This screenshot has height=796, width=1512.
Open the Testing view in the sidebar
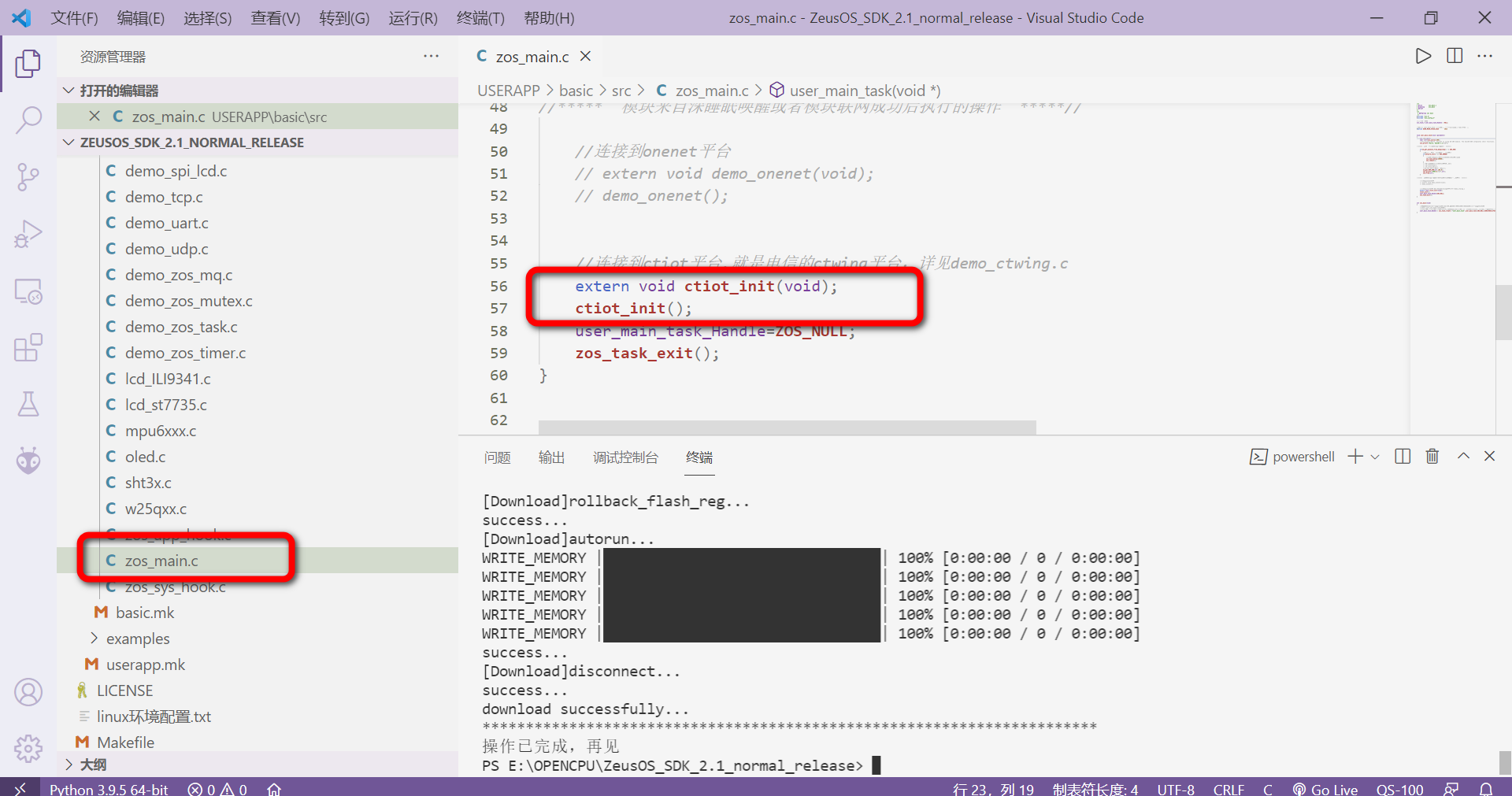pyautogui.click(x=28, y=404)
